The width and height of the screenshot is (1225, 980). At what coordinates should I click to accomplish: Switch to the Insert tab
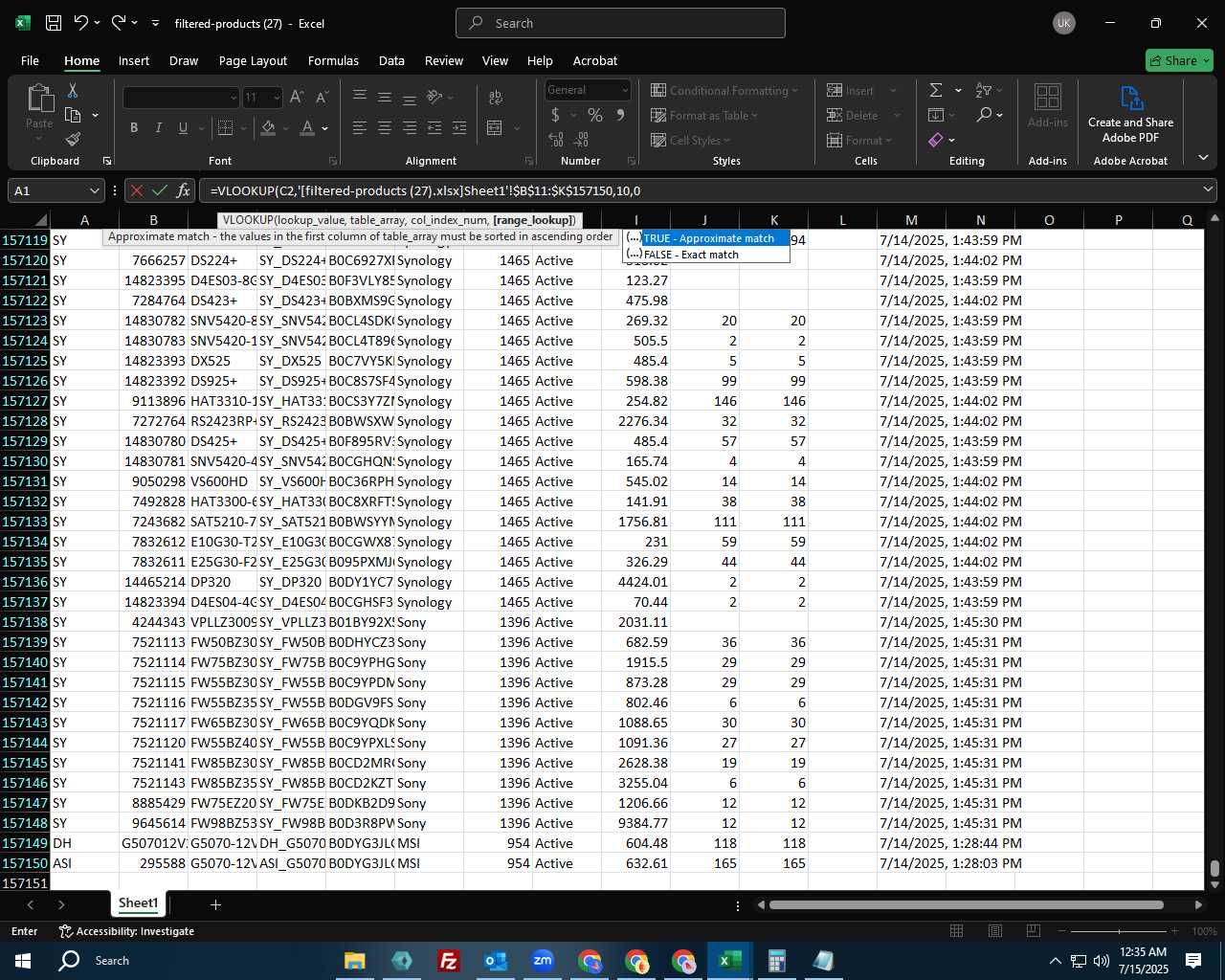(x=134, y=60)
